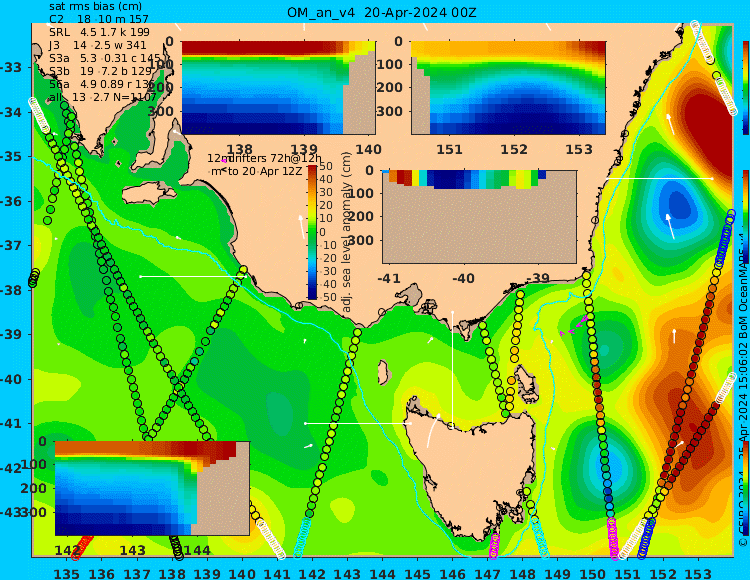
Task: Click the -34 latitude axis label
Action: [11, 112]
